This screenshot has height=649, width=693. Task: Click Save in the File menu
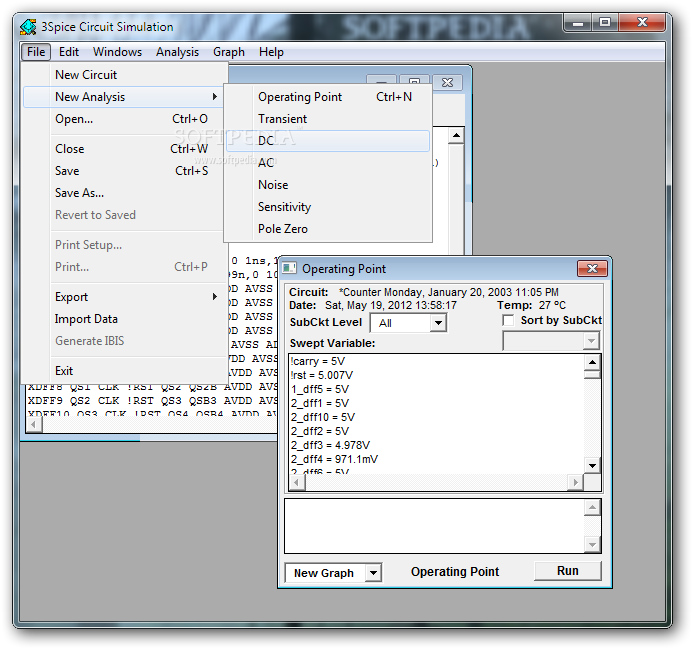125,171
